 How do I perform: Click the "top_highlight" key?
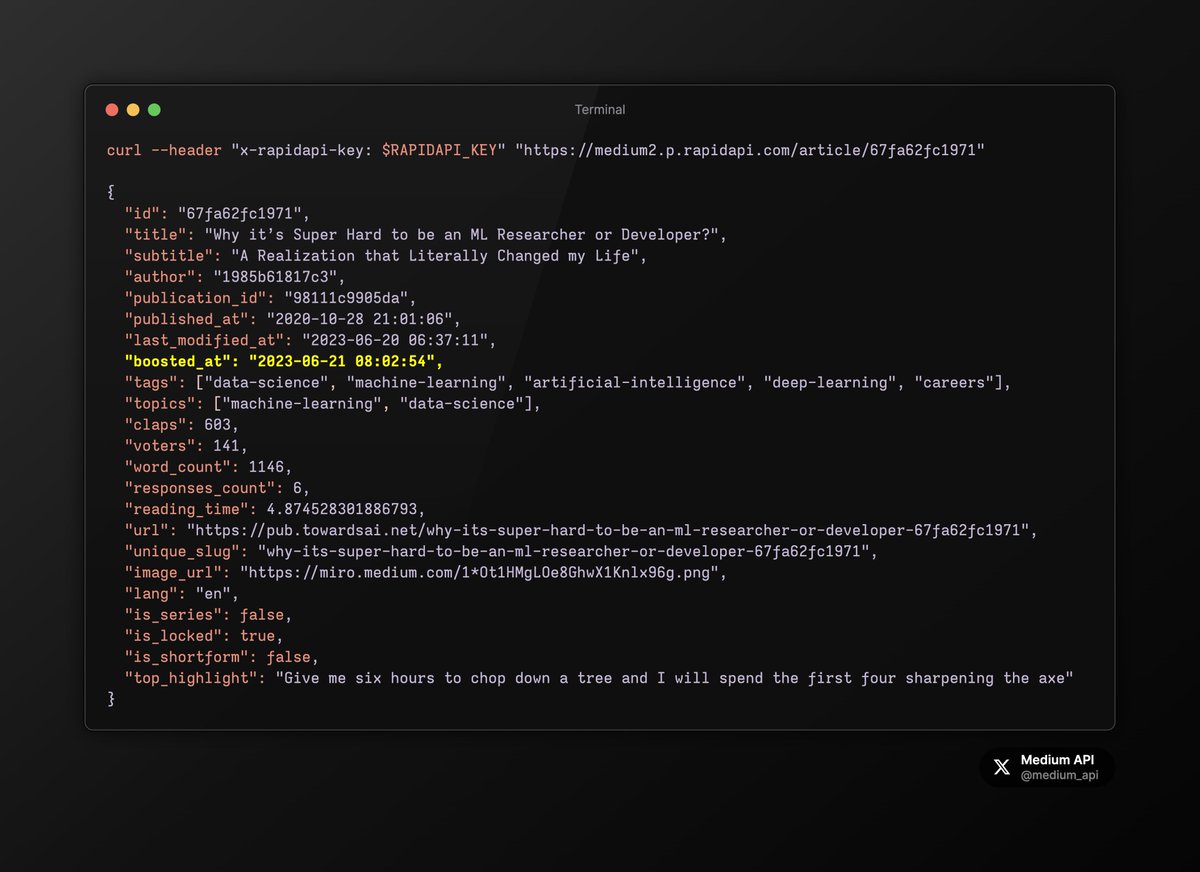click(191, 678)
